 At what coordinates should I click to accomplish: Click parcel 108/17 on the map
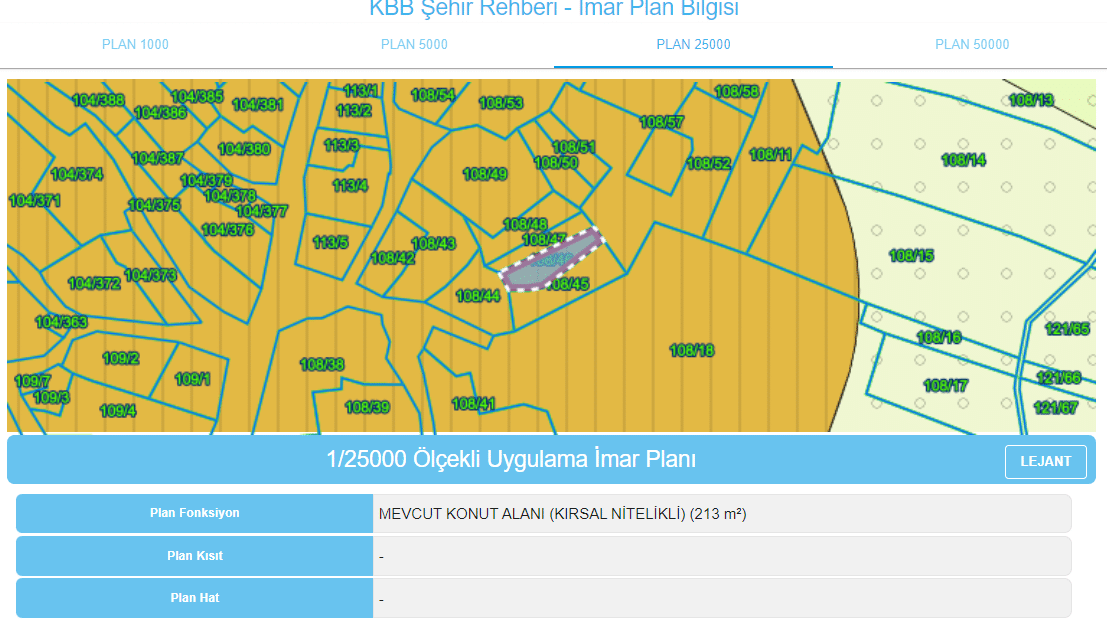(x=945, y=385)
